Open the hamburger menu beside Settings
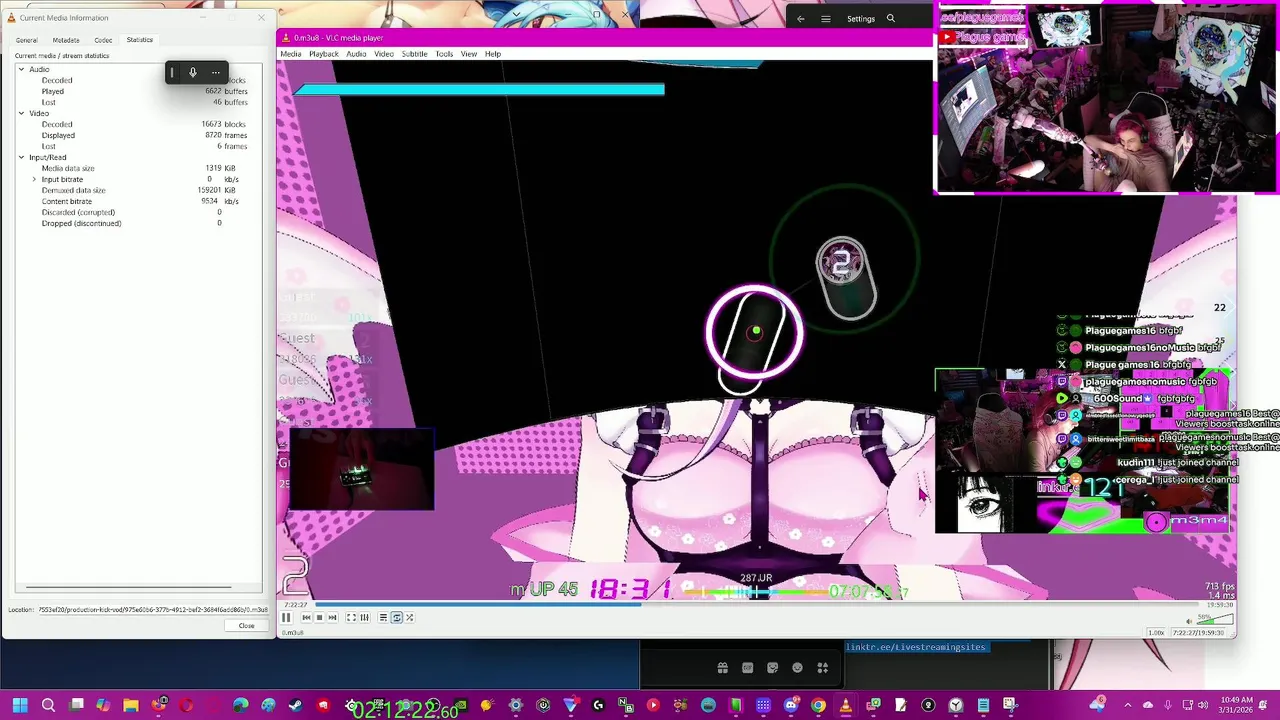 (x=826, y=18)
